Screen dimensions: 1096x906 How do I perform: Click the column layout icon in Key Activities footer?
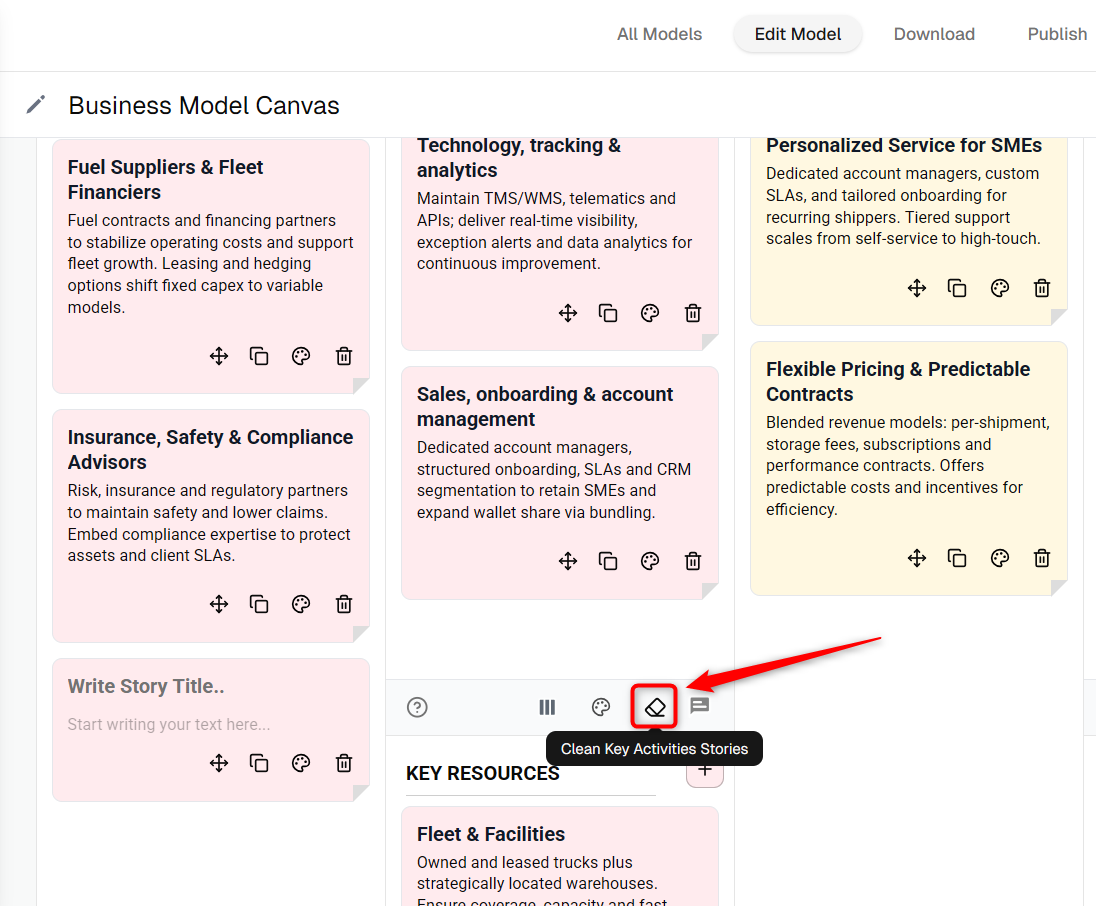point(547,707)
